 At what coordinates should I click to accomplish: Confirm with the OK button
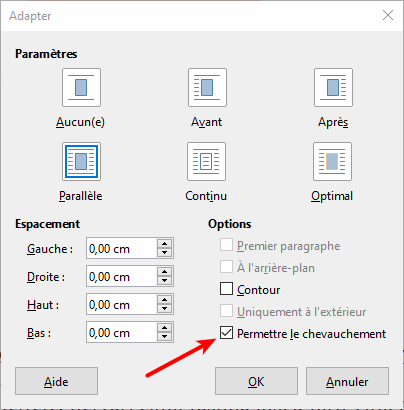coord(256,381)
